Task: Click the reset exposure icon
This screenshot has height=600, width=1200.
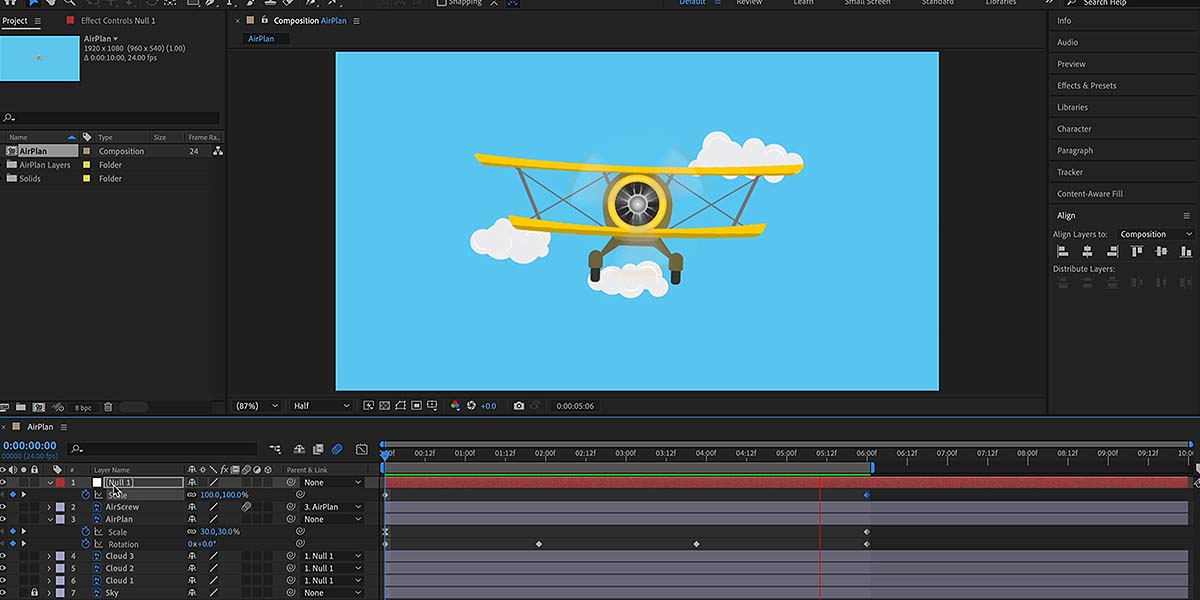Action: pos(472,406)
